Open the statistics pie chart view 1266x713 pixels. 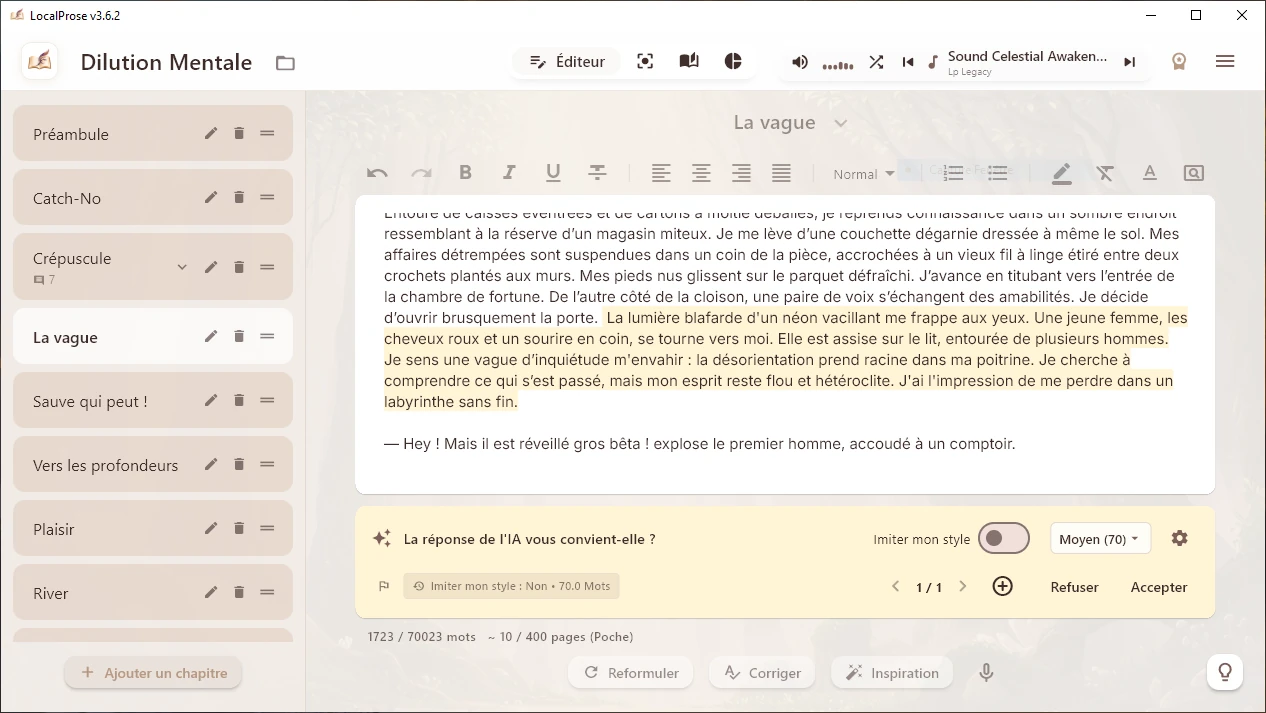coord(733,62)
